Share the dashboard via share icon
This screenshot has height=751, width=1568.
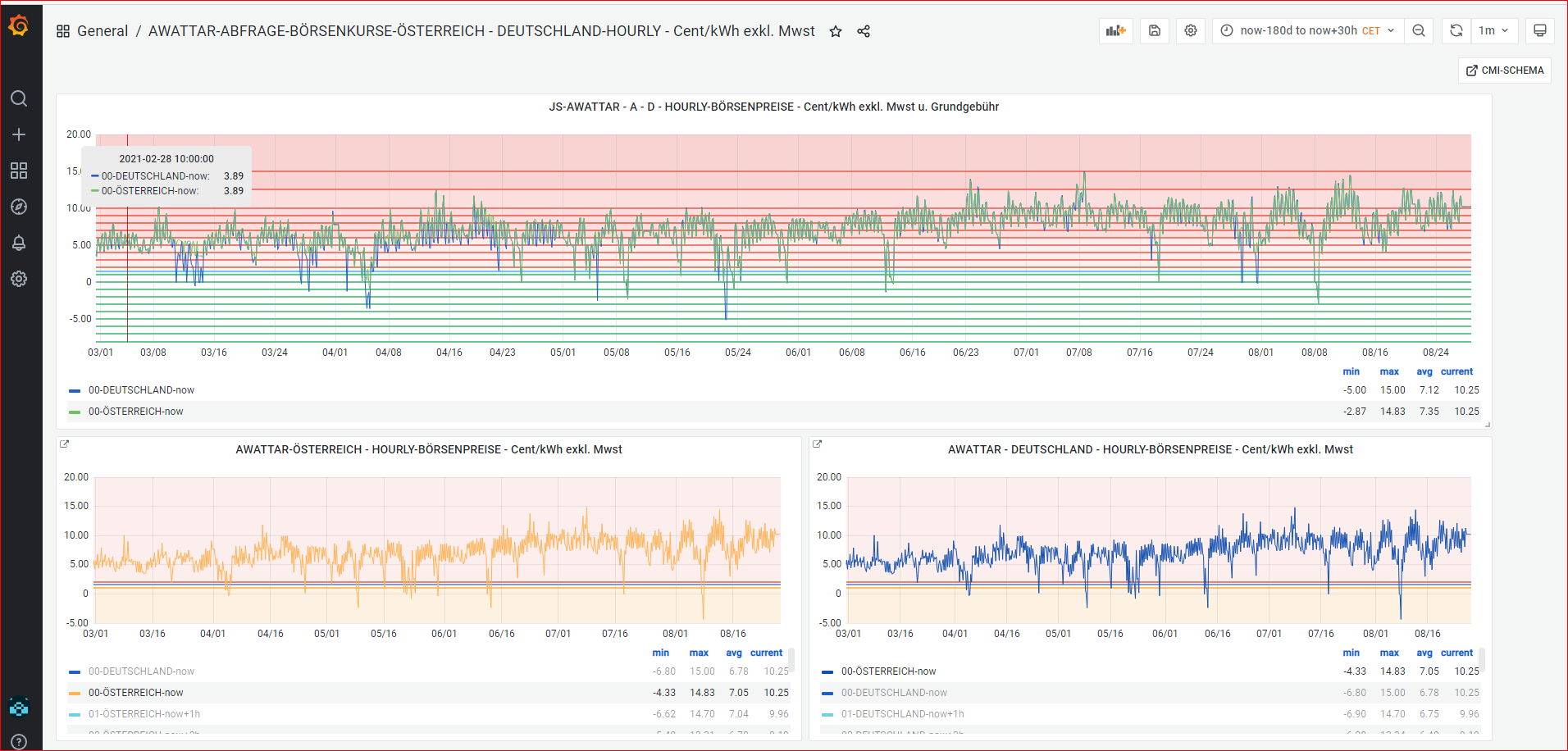click(x=864, y=31)
